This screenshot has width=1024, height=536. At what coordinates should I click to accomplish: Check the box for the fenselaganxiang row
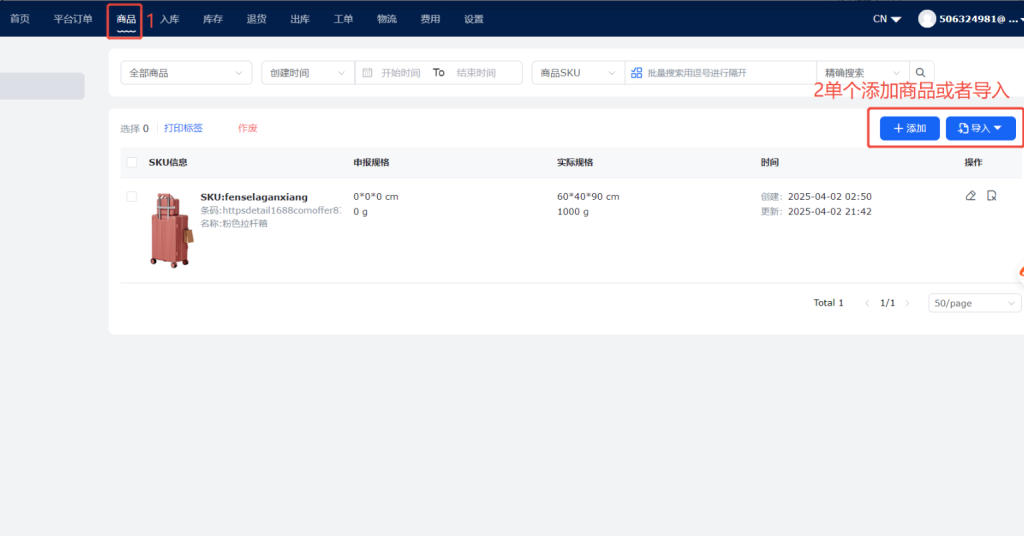[x=132, y=197]
